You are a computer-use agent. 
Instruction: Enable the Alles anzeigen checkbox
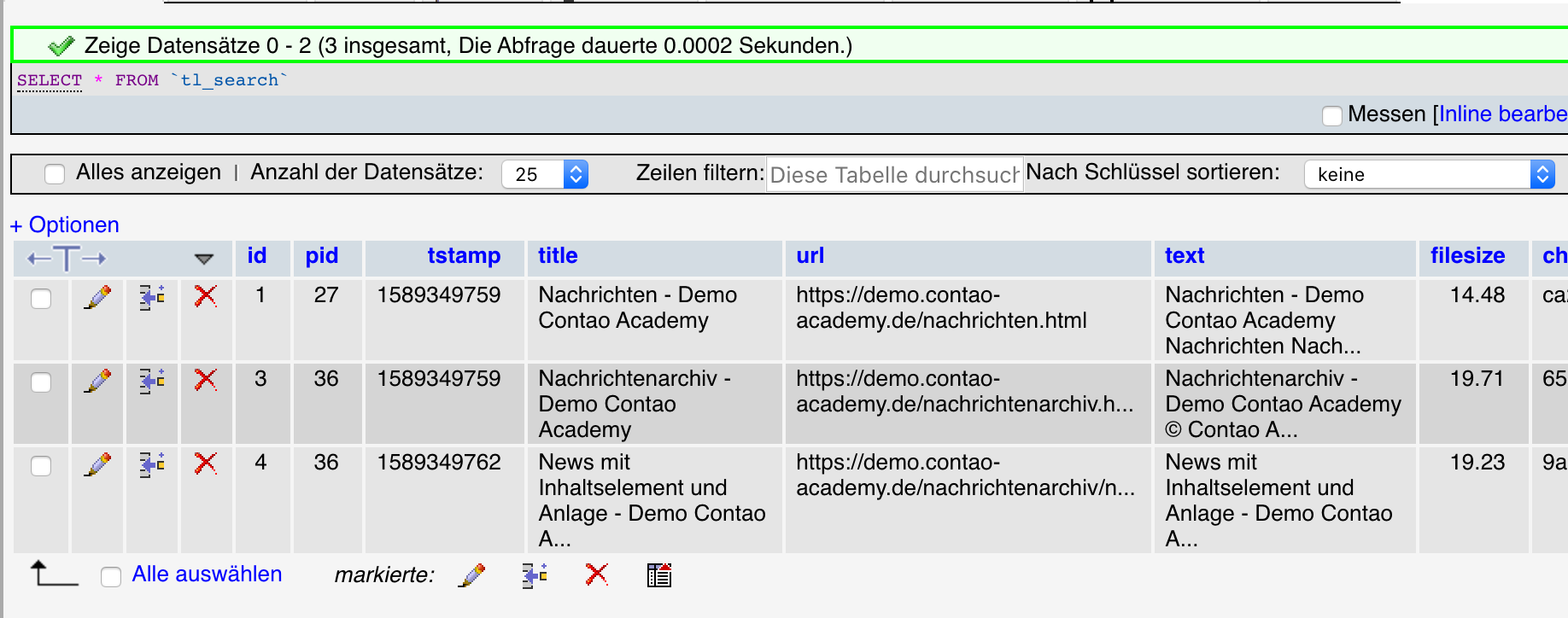[55, 174]
